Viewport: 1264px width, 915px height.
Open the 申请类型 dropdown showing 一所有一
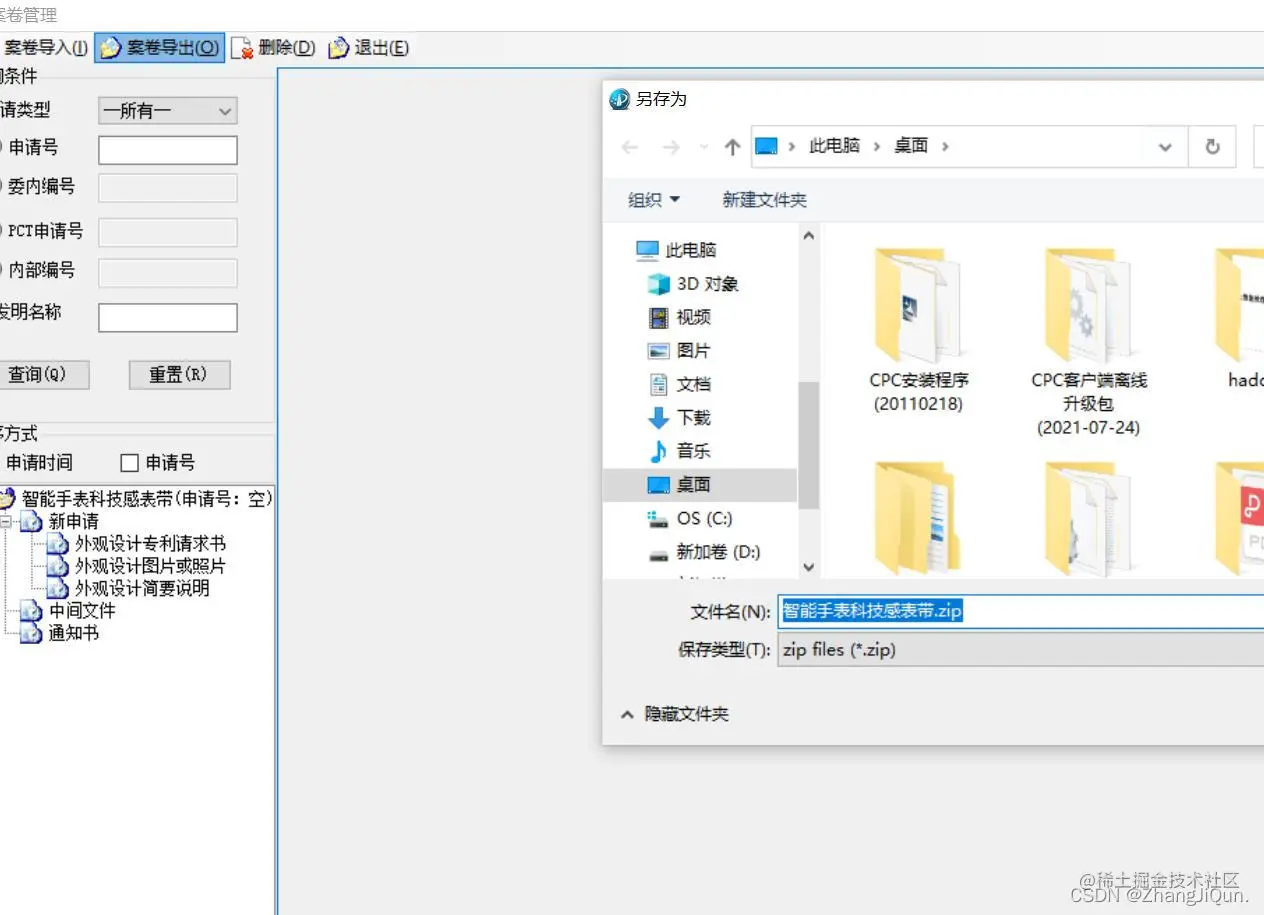167,111
